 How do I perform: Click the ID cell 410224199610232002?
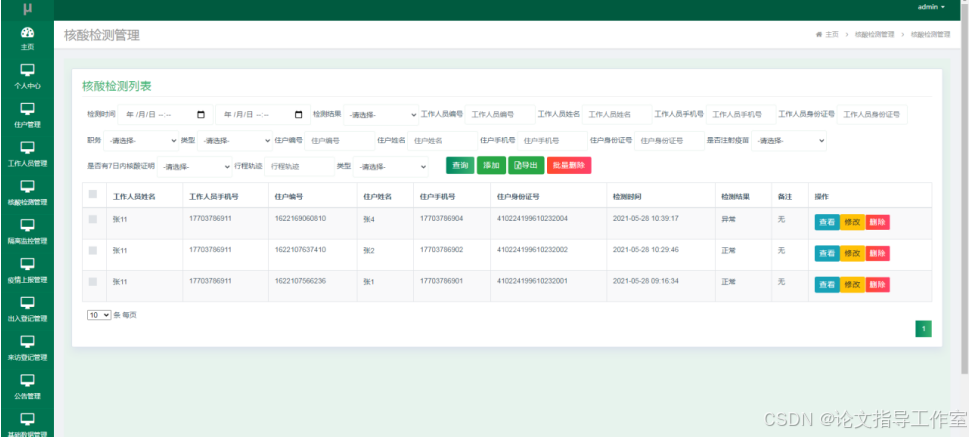click(533, 250)
